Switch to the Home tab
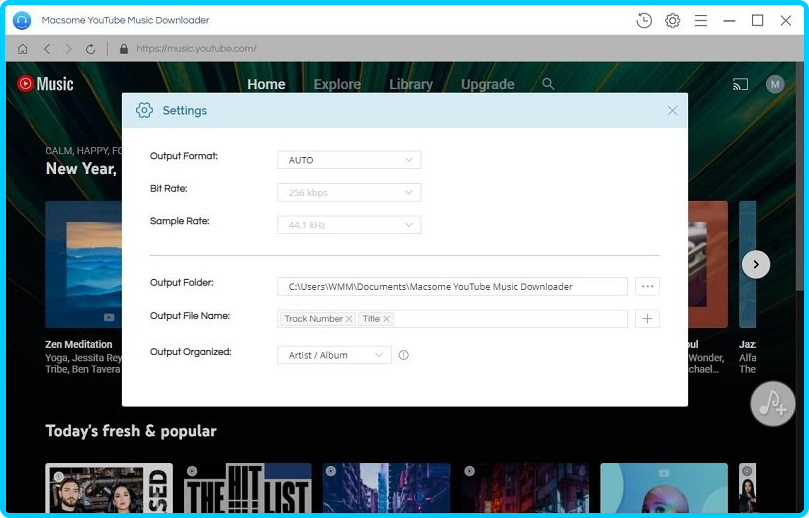The height and width of the screenshot is (518, 809). click(266, 84)
